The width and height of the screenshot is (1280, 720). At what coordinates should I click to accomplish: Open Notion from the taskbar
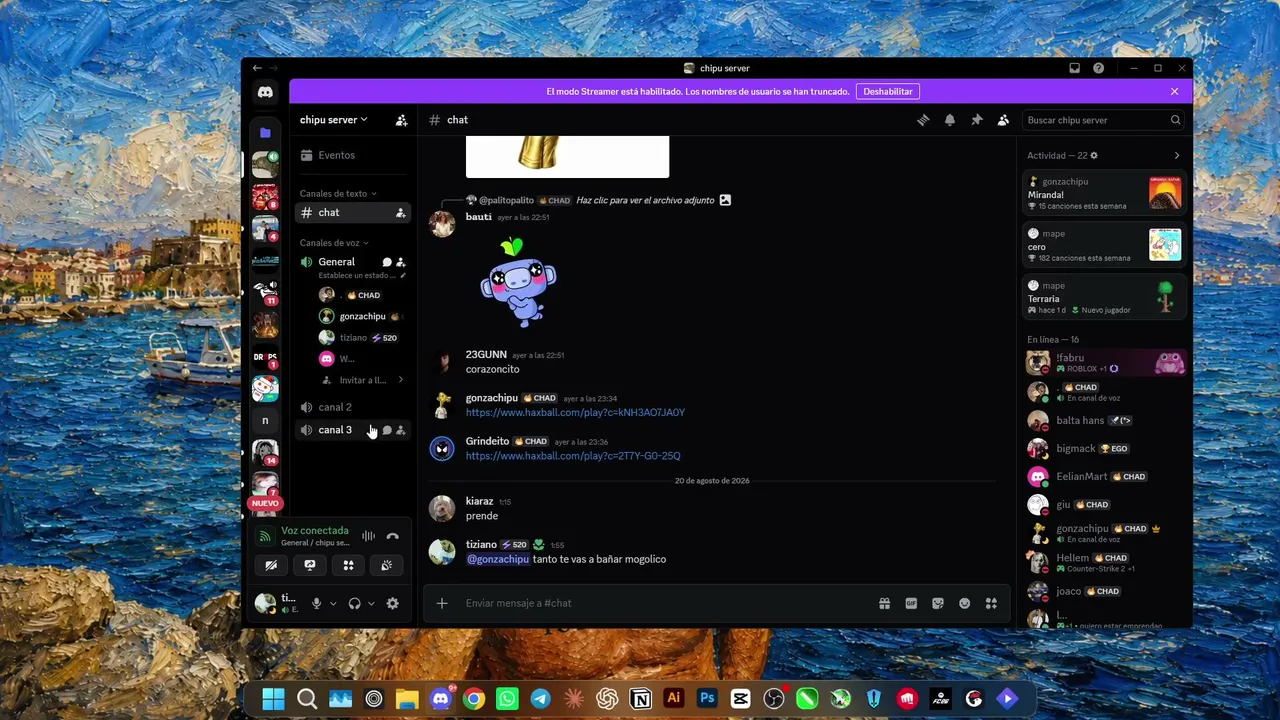(x=641, y=699)
